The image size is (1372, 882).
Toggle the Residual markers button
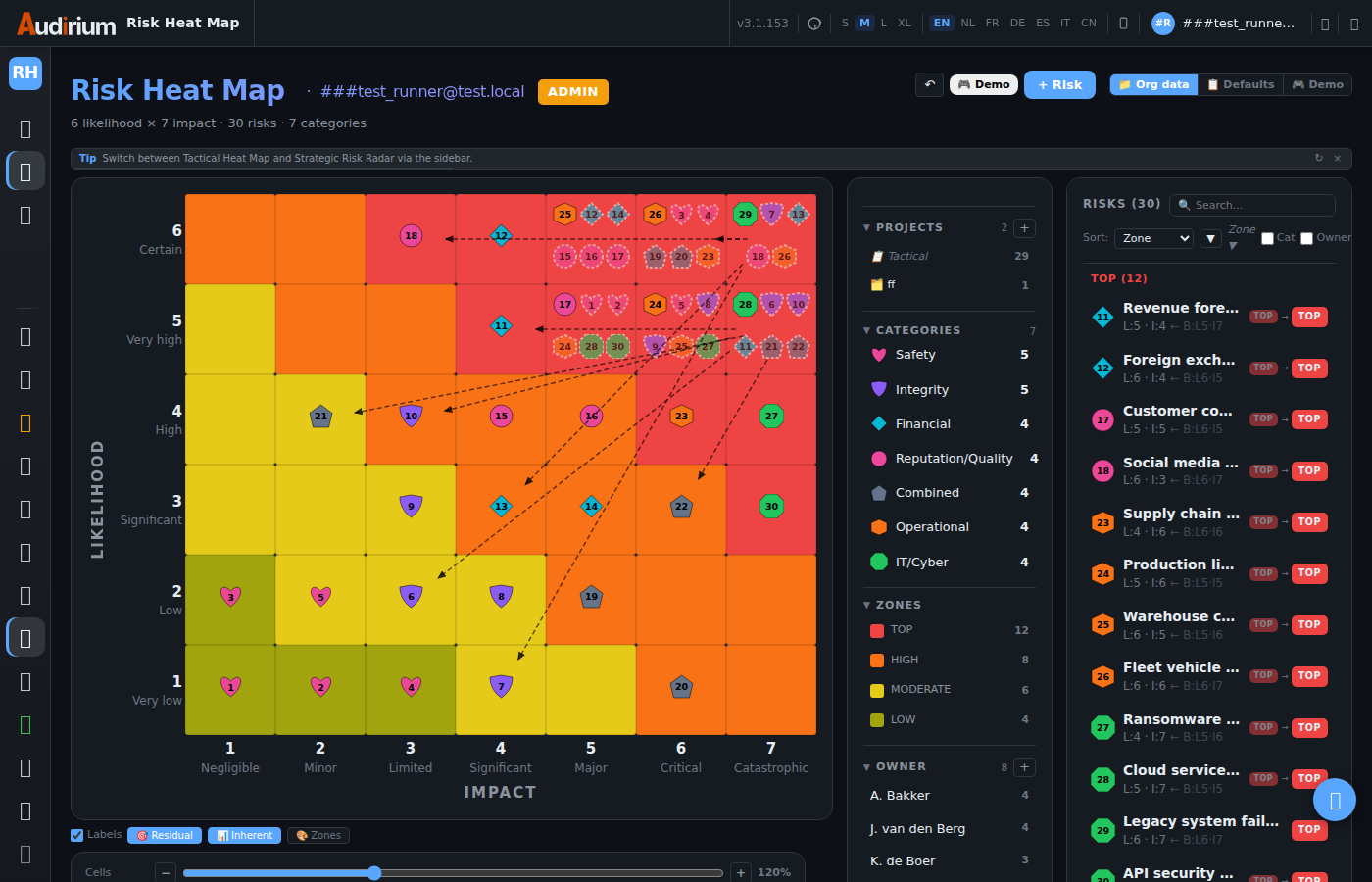(165, 835)
